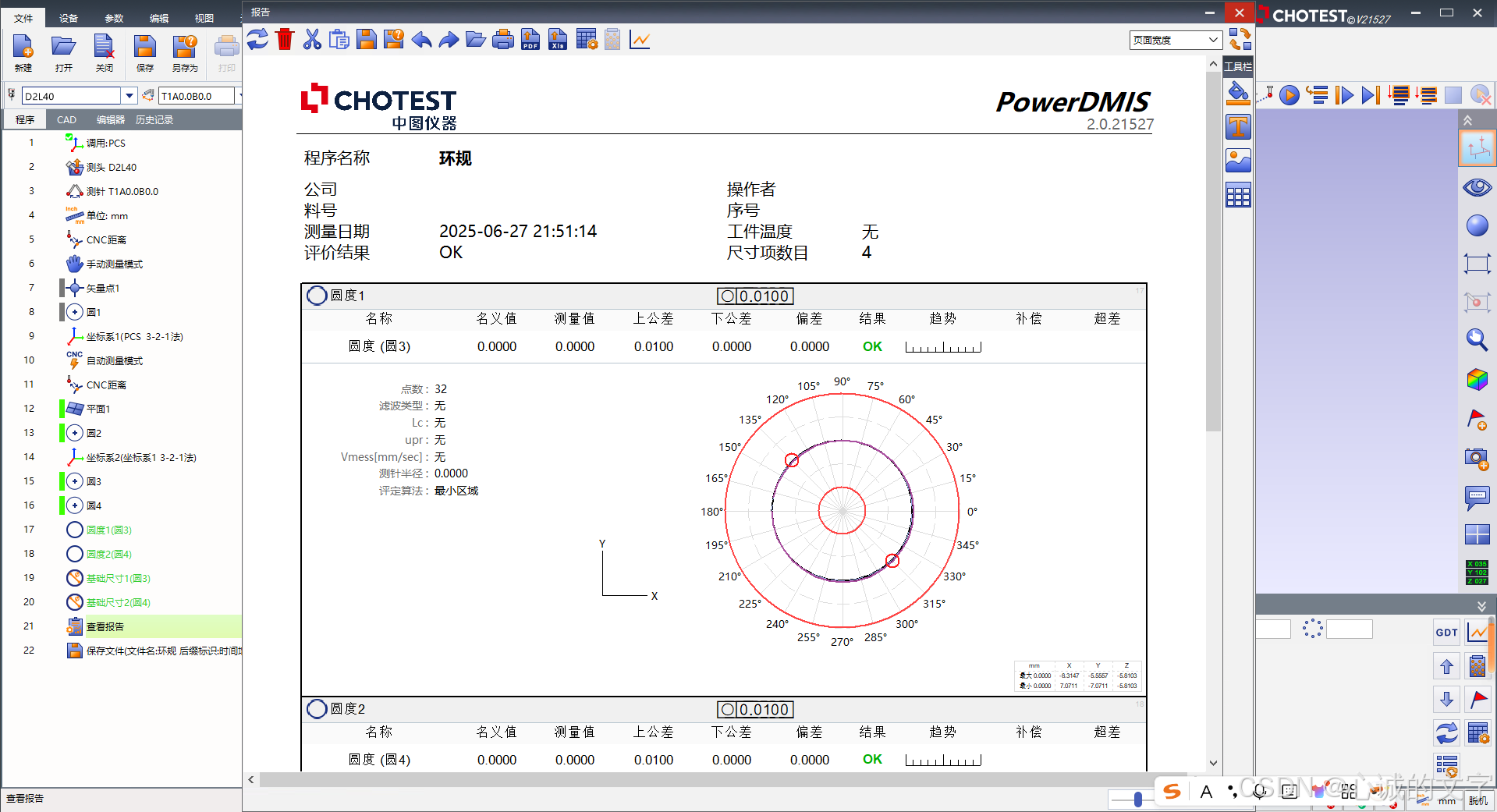
Task: Delete the current report item
Action: pos(284,39)
